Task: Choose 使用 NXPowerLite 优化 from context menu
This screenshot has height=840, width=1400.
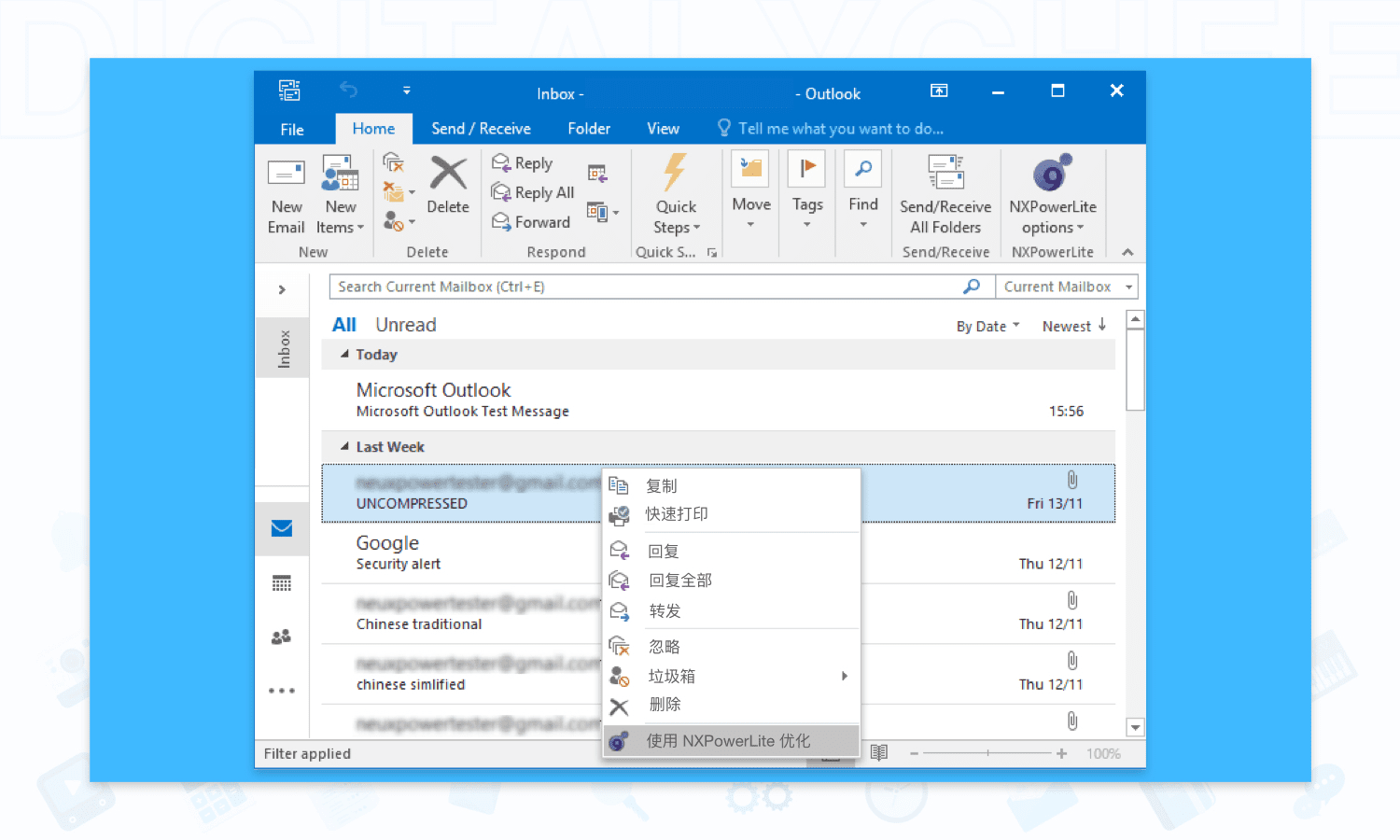Action: [x=731, y=741]
